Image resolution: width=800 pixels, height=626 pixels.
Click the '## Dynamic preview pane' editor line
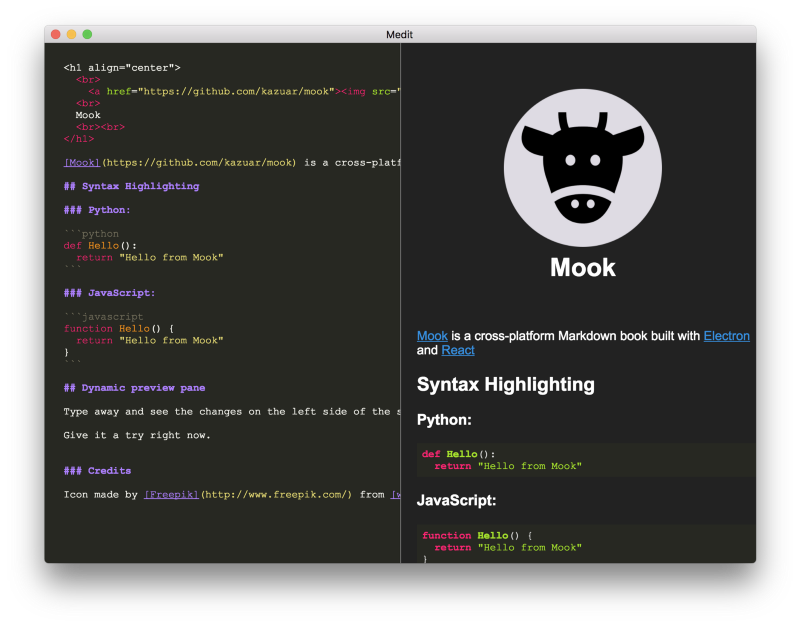tap(134, 387)
